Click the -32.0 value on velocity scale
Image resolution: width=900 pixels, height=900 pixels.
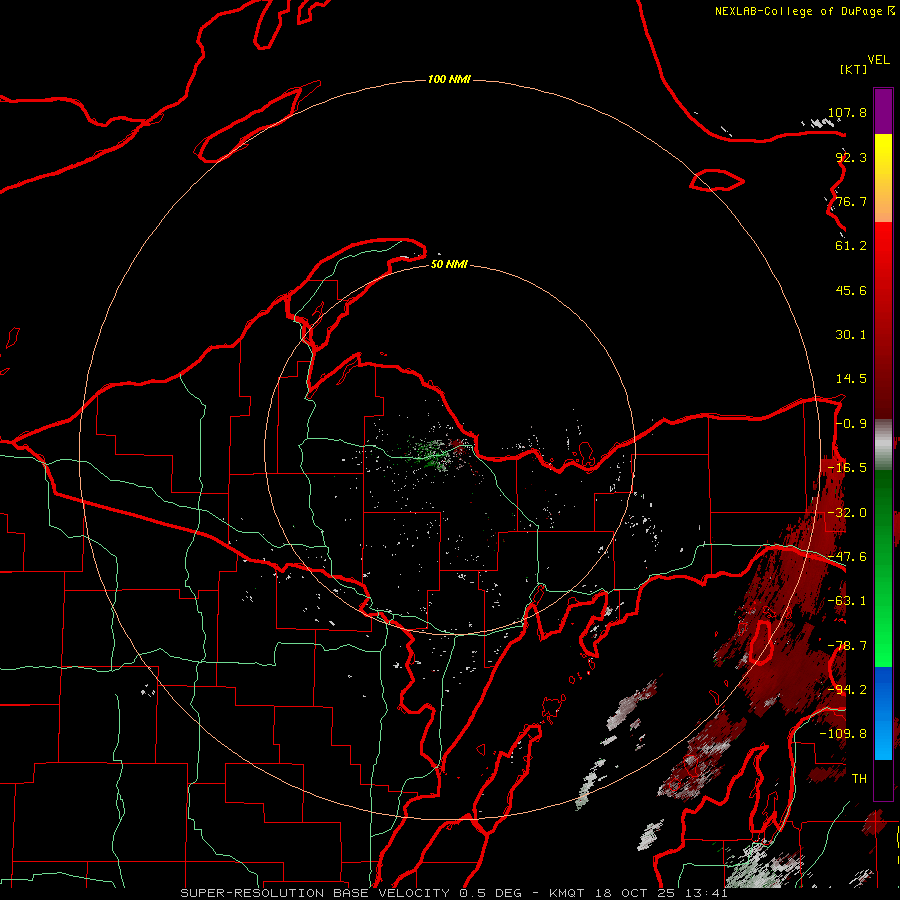click(x=847, y=513)
